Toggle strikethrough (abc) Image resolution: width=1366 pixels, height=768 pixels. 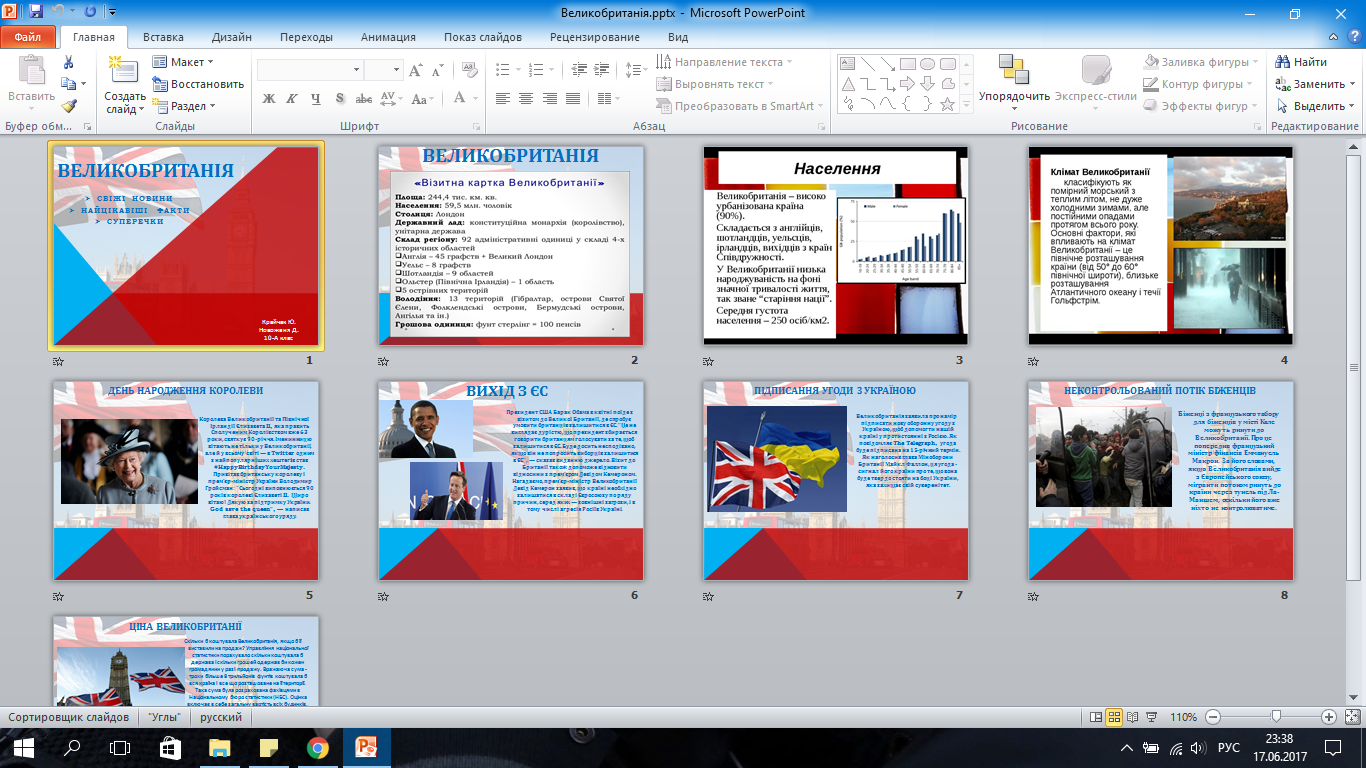364,98
